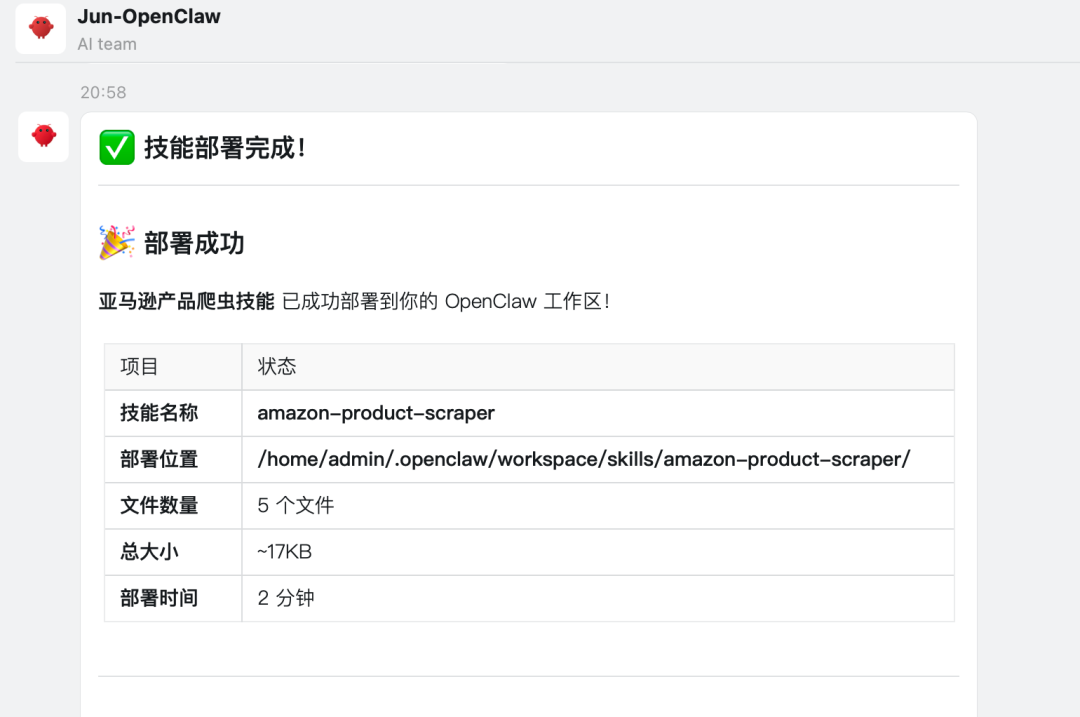The height and width of the screenshot is (717, 1080).
Task: Click the green checkmark emoji in the heading
Action: coord(116,147)
